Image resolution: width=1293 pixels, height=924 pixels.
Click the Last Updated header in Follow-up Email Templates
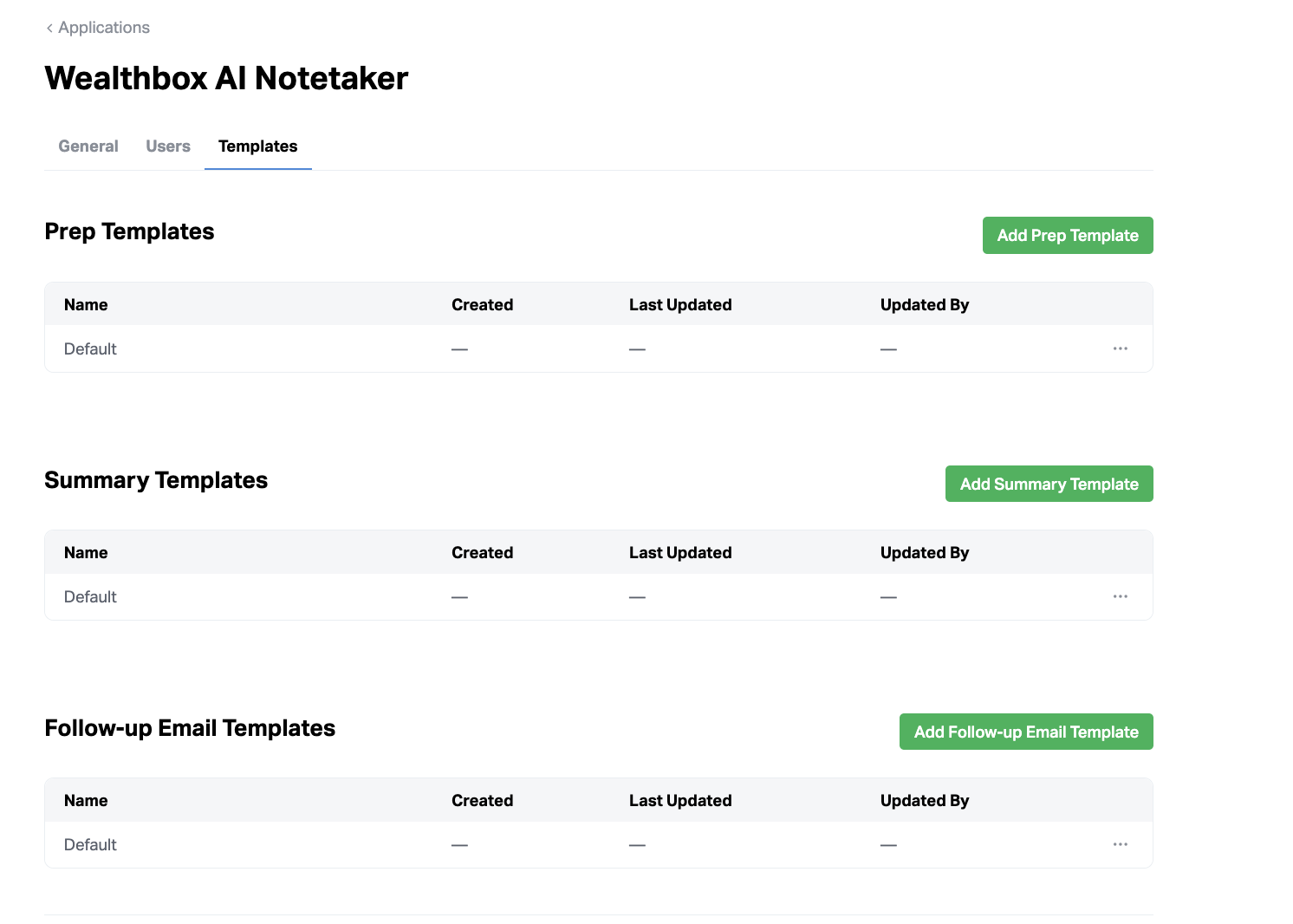(680, 800)
